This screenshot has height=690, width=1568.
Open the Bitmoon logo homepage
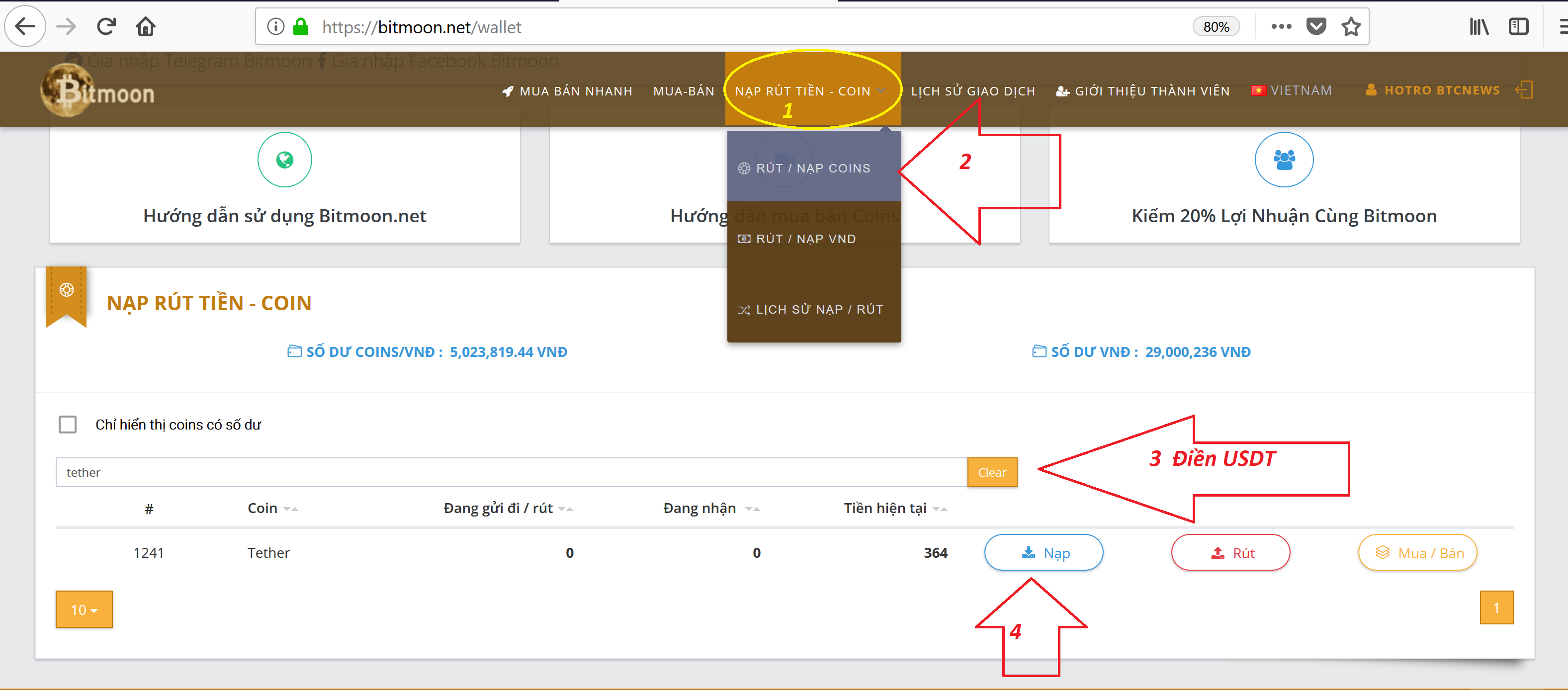(x=97, y=90)
